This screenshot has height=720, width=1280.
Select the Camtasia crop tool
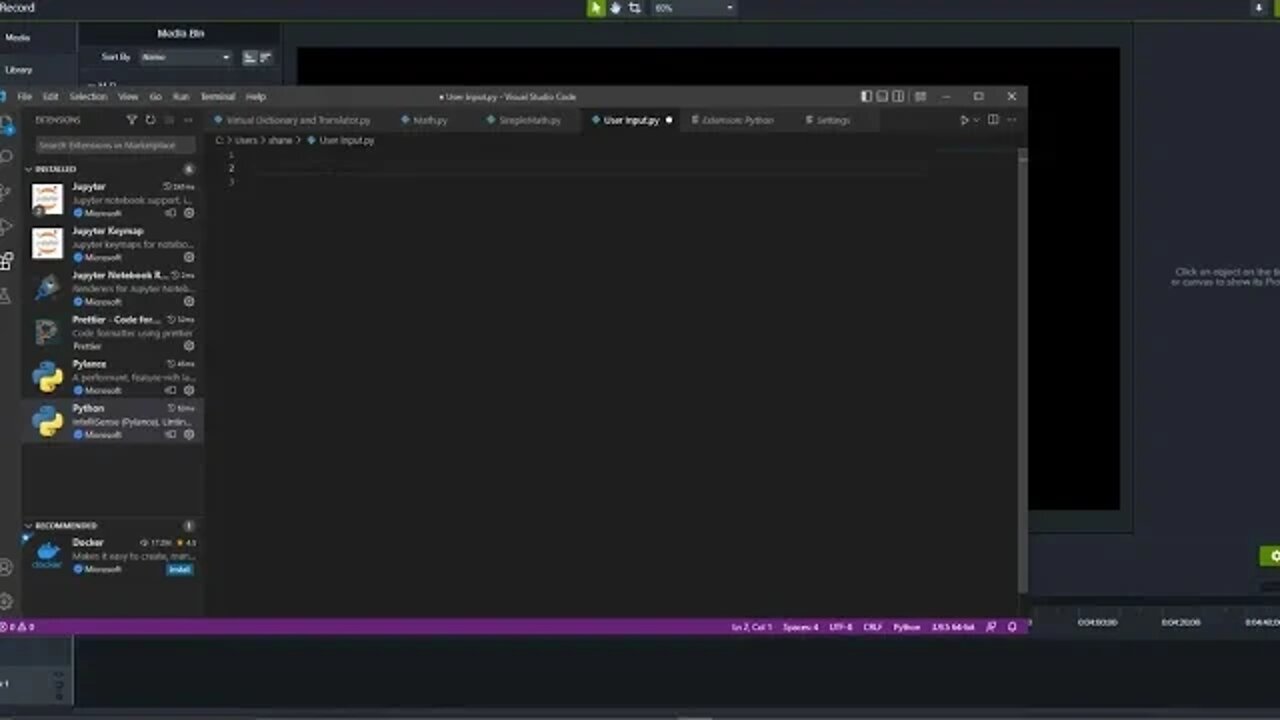point(634,8)
